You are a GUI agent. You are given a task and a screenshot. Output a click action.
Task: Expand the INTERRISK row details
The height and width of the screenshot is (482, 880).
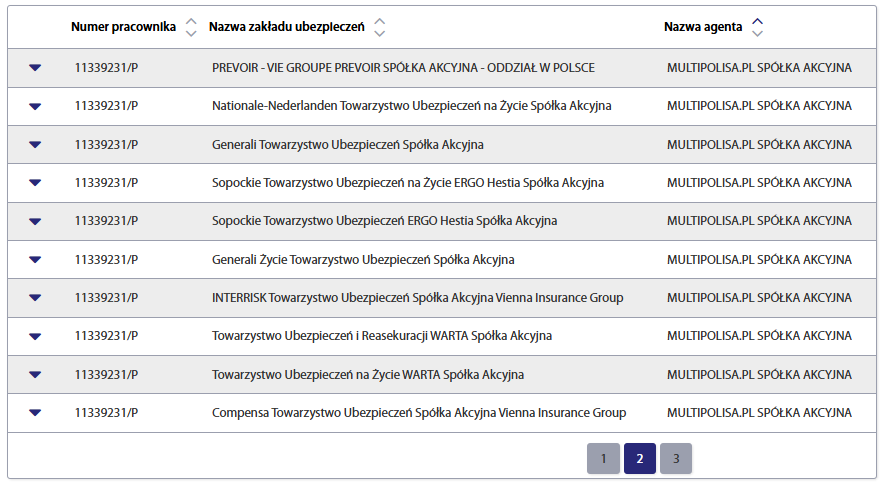coord(35,298)
